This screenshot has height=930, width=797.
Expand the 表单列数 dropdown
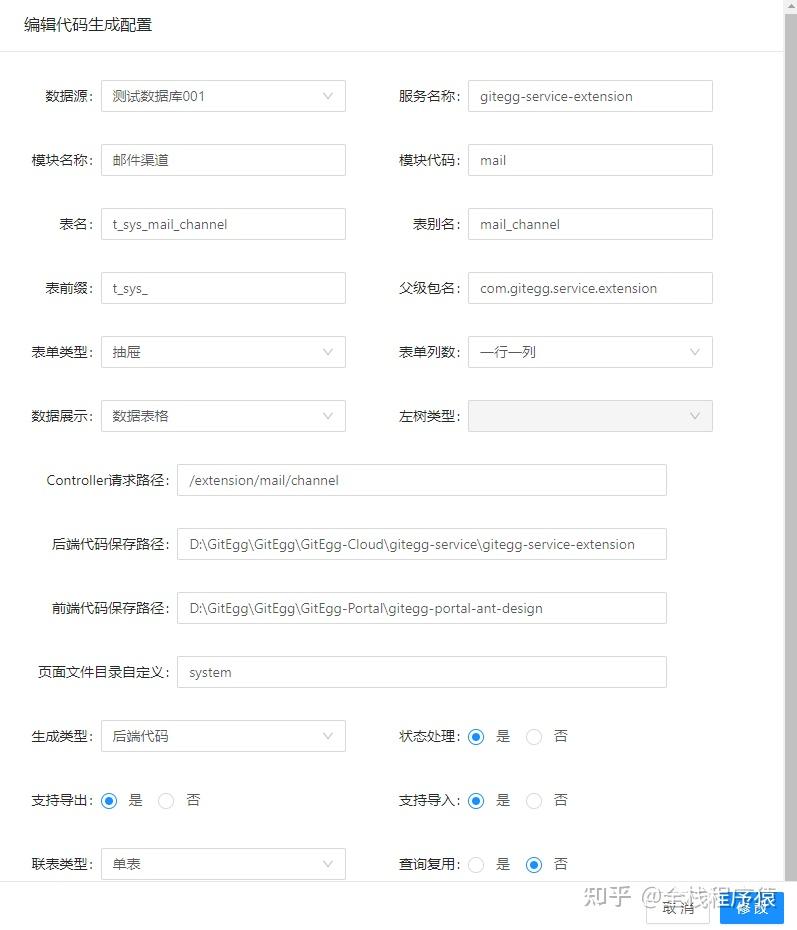pyautogui.click(x=590, y=352)
